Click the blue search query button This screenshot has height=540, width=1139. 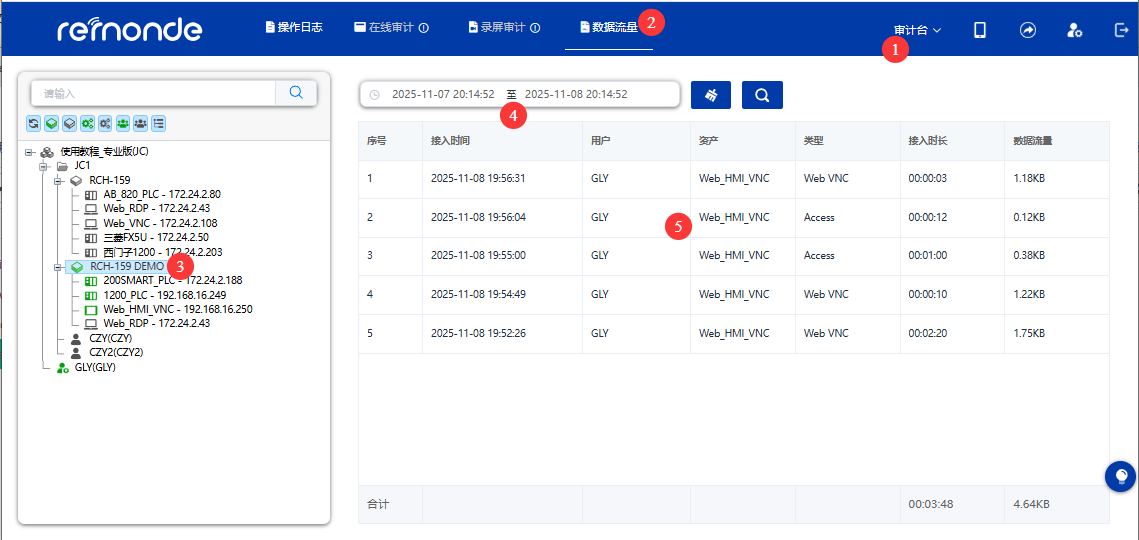(762, 95)
